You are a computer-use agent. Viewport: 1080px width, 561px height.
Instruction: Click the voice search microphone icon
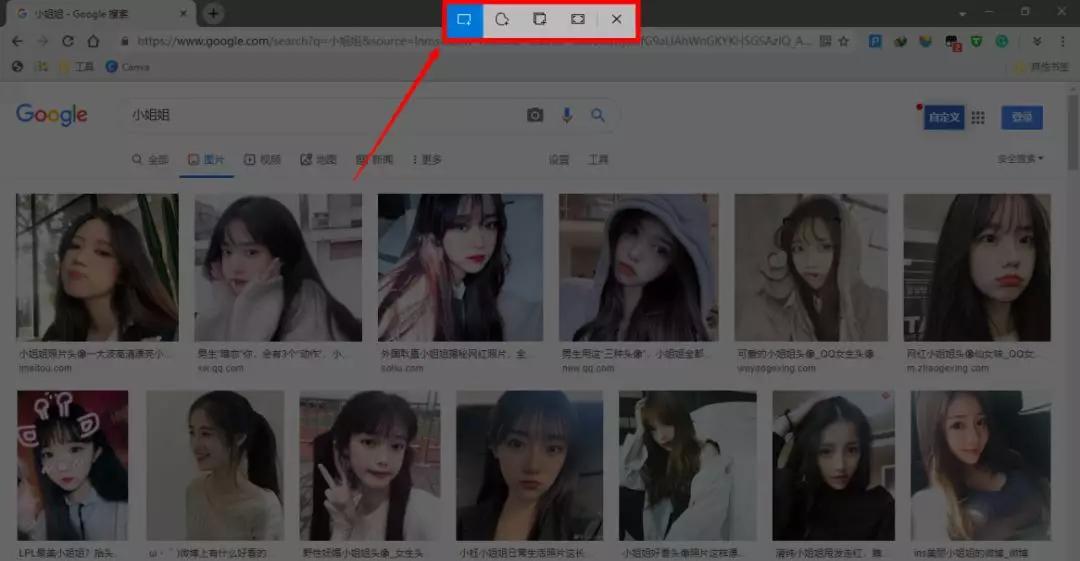coord(567,116)
